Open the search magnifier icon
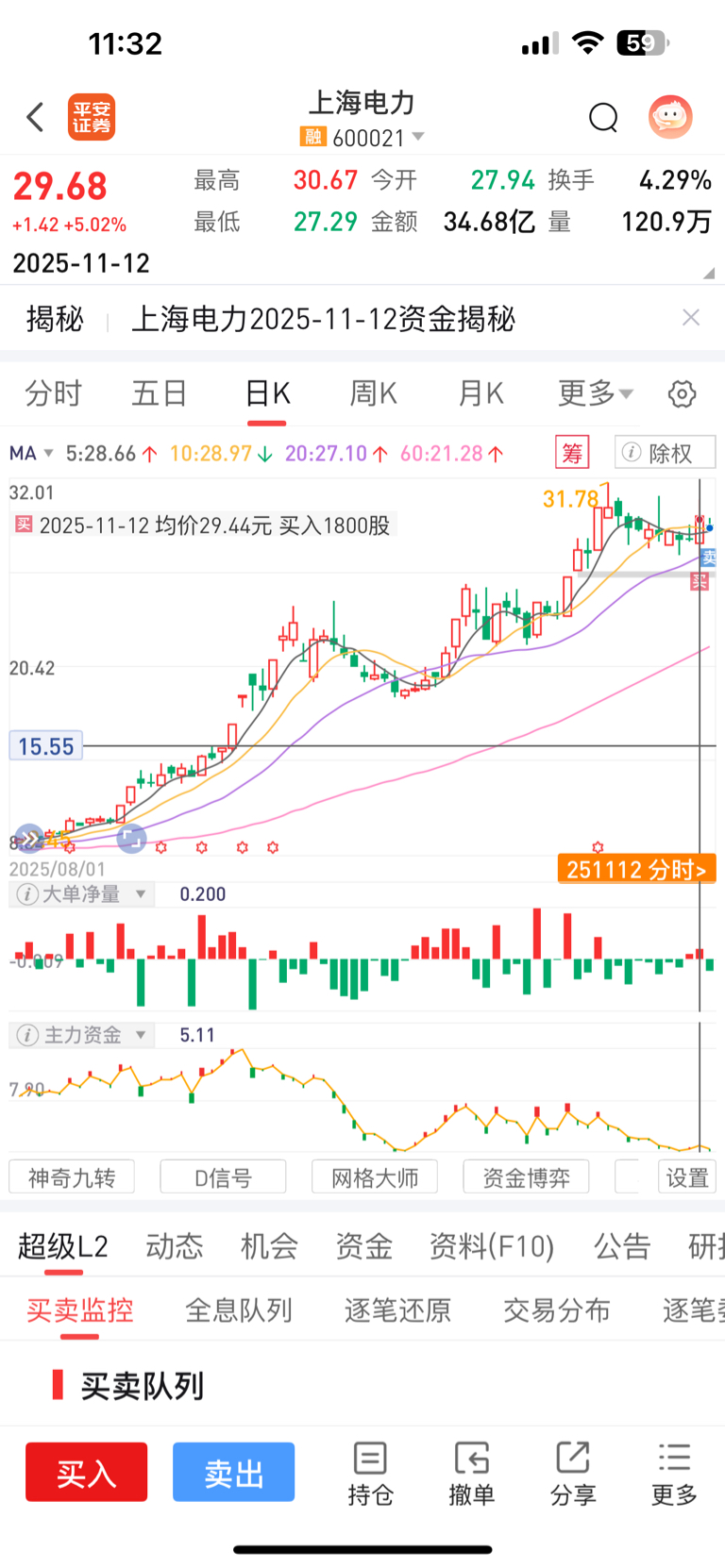 click(x=603, y=118)
